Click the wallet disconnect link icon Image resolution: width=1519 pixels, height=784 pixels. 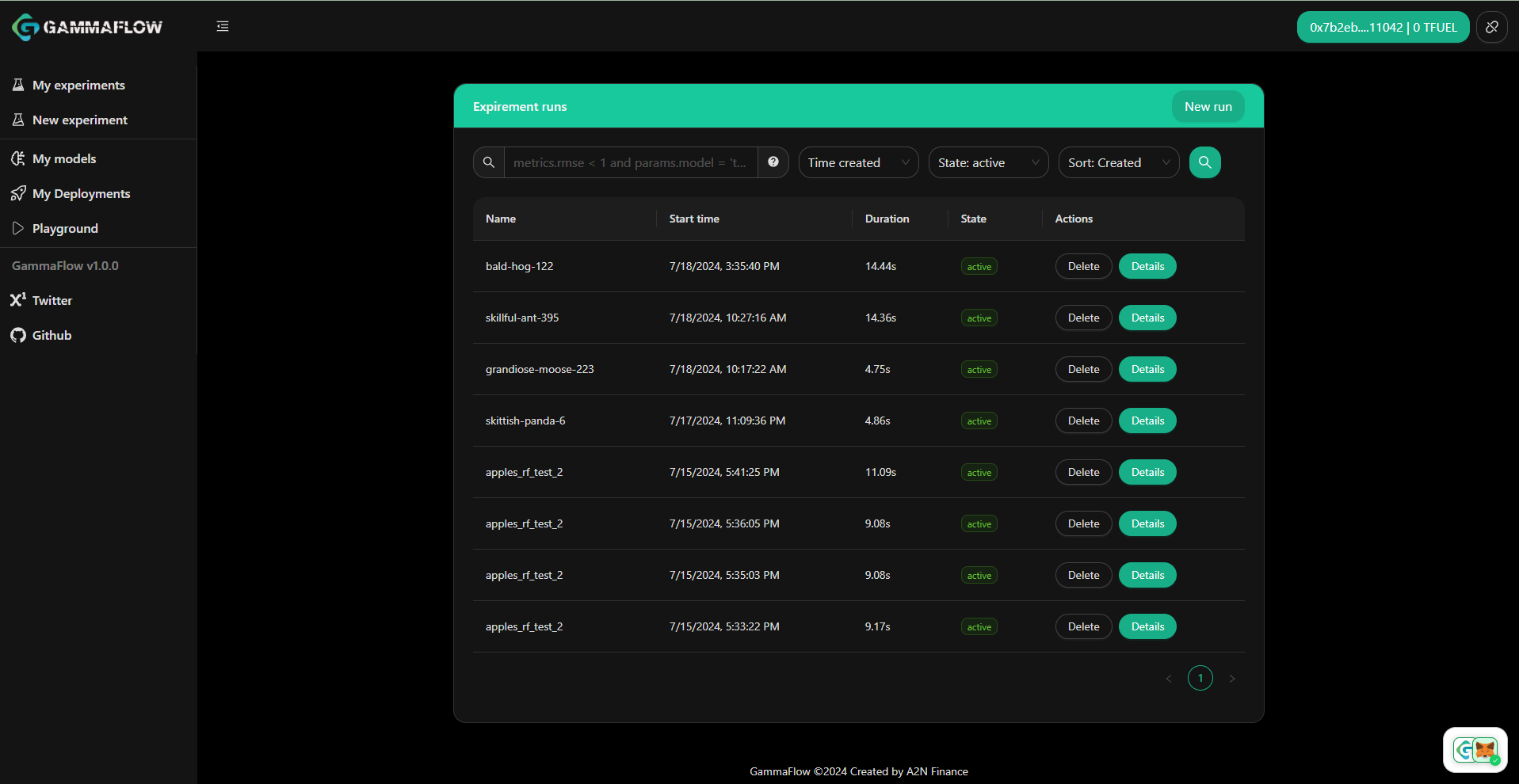pos(1492,27)
